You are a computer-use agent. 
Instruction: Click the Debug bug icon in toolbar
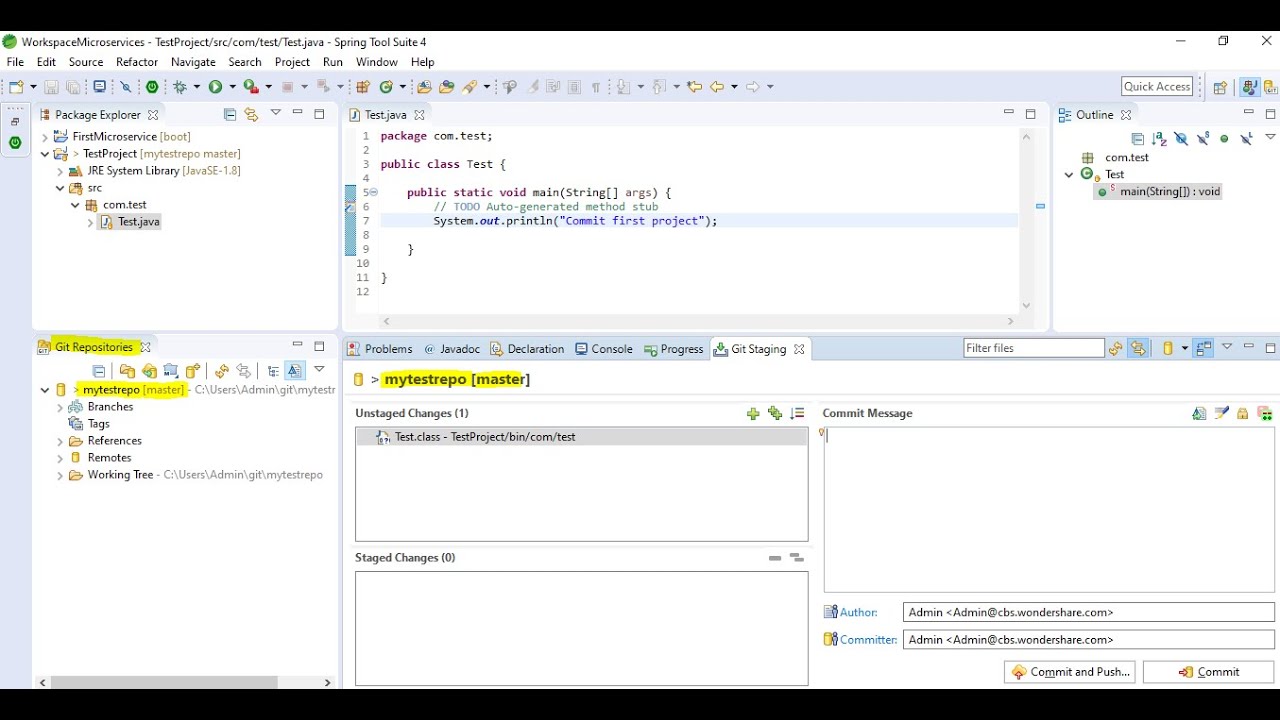(181, 87)
